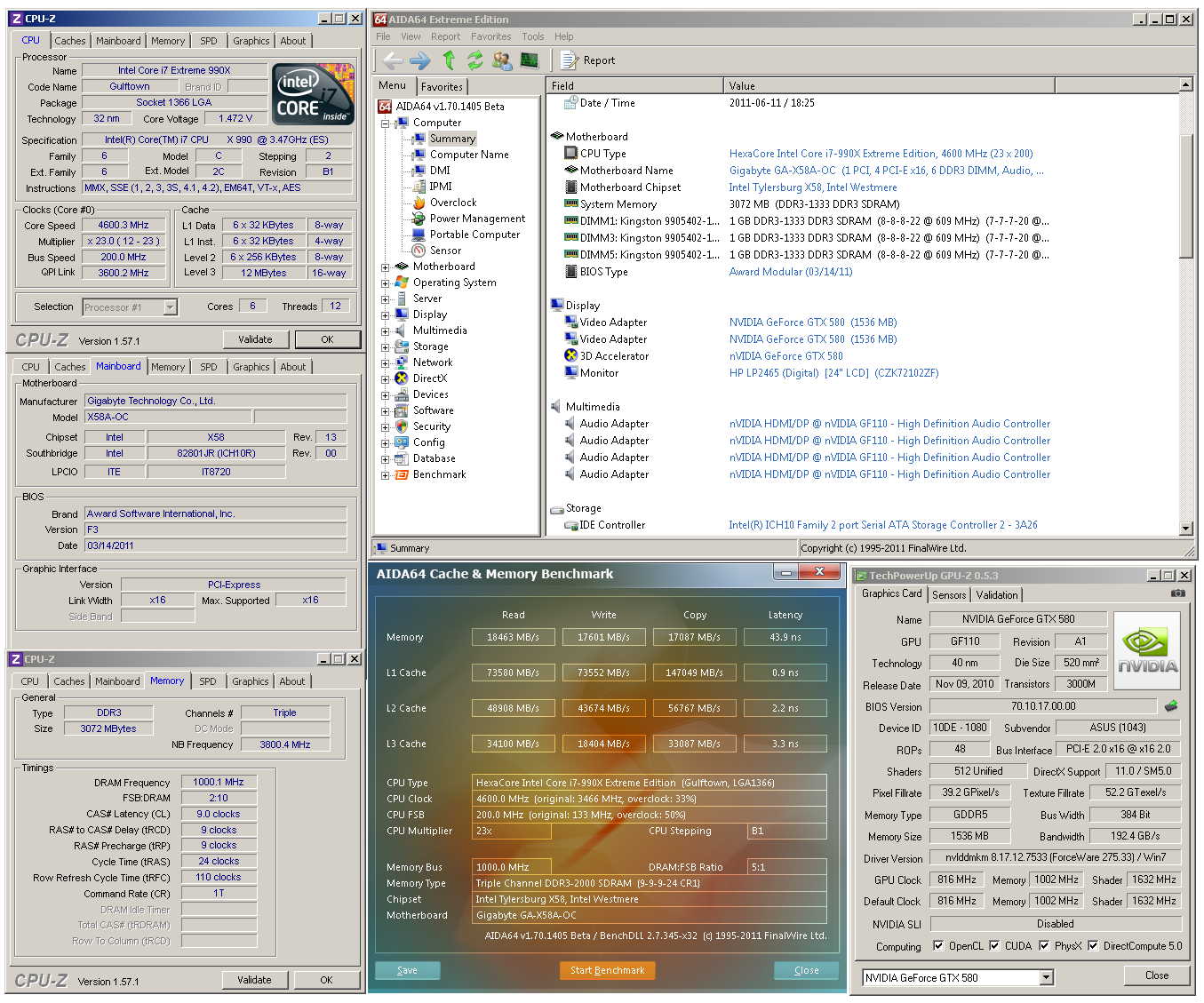Click the users icon in AIDA64 toolbar
1204x1003 pixels.
[x=502, y=60]
